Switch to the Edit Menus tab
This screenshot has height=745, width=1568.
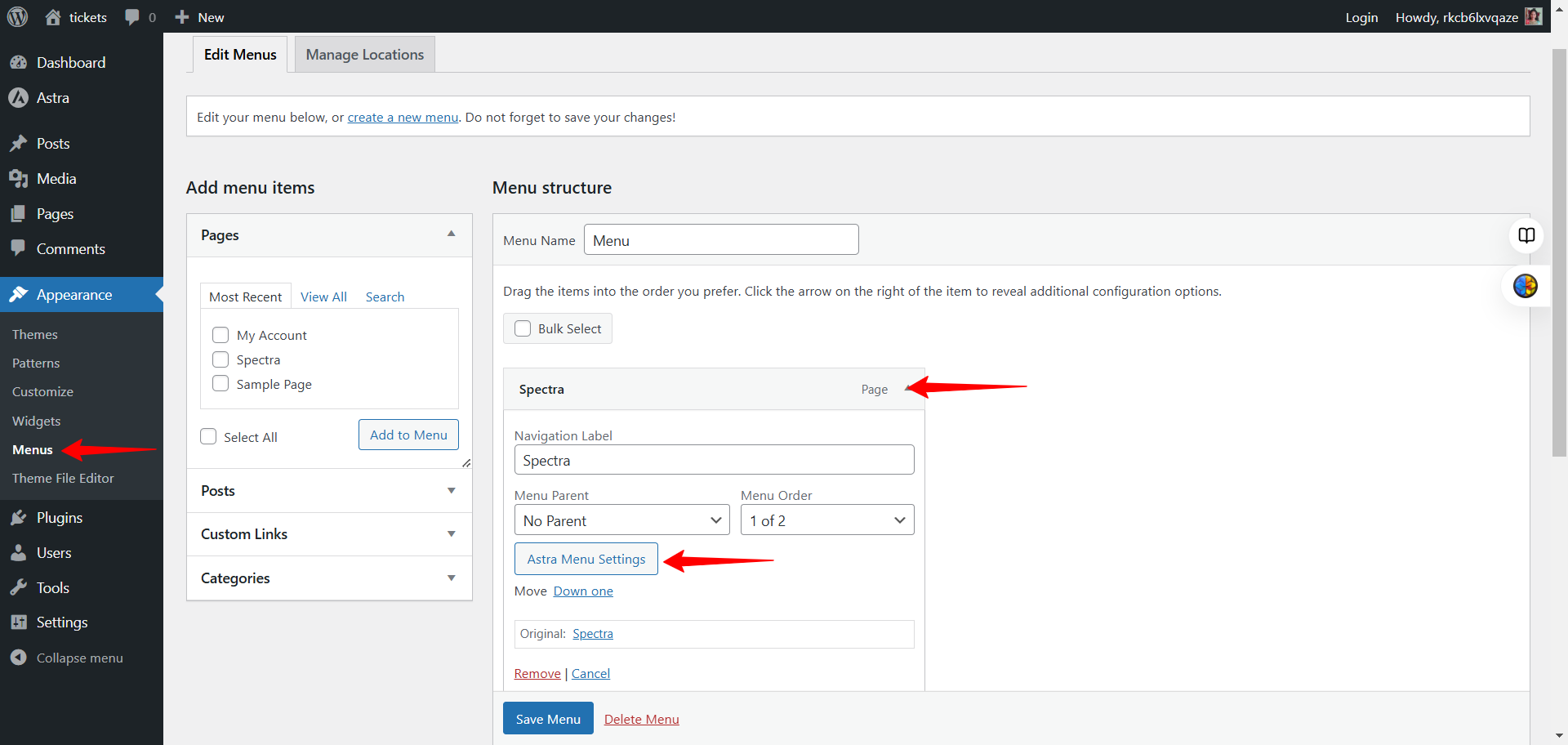pos(240,55)
